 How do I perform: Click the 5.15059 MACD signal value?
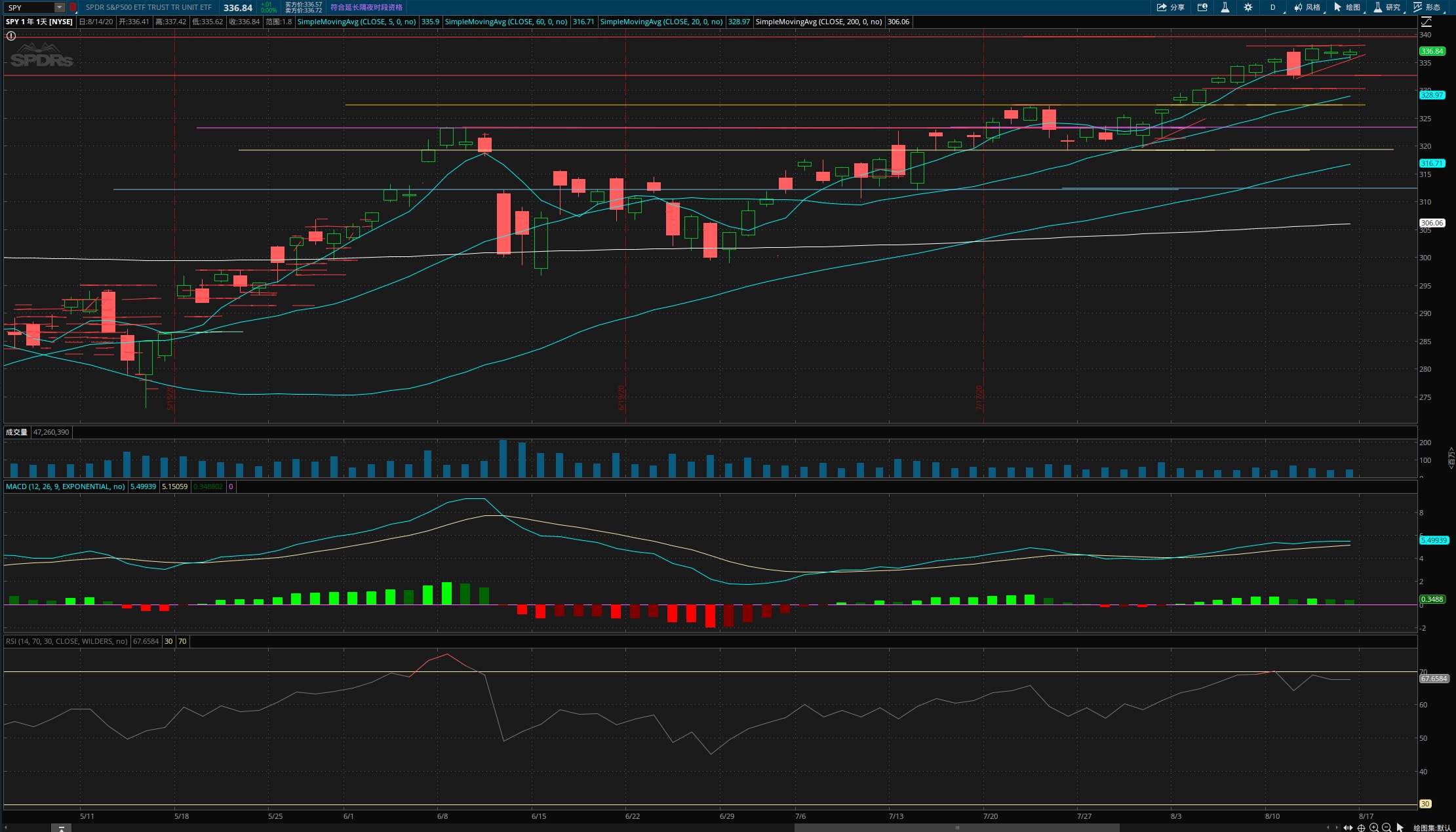click(x=175, y=486)
